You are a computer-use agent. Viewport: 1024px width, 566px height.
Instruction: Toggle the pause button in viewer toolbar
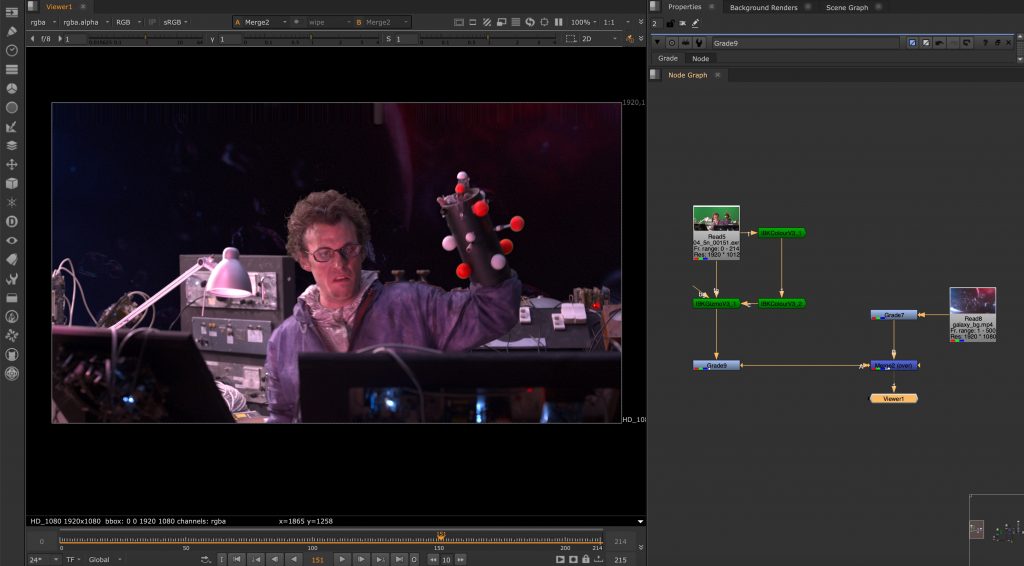(559, 22)
